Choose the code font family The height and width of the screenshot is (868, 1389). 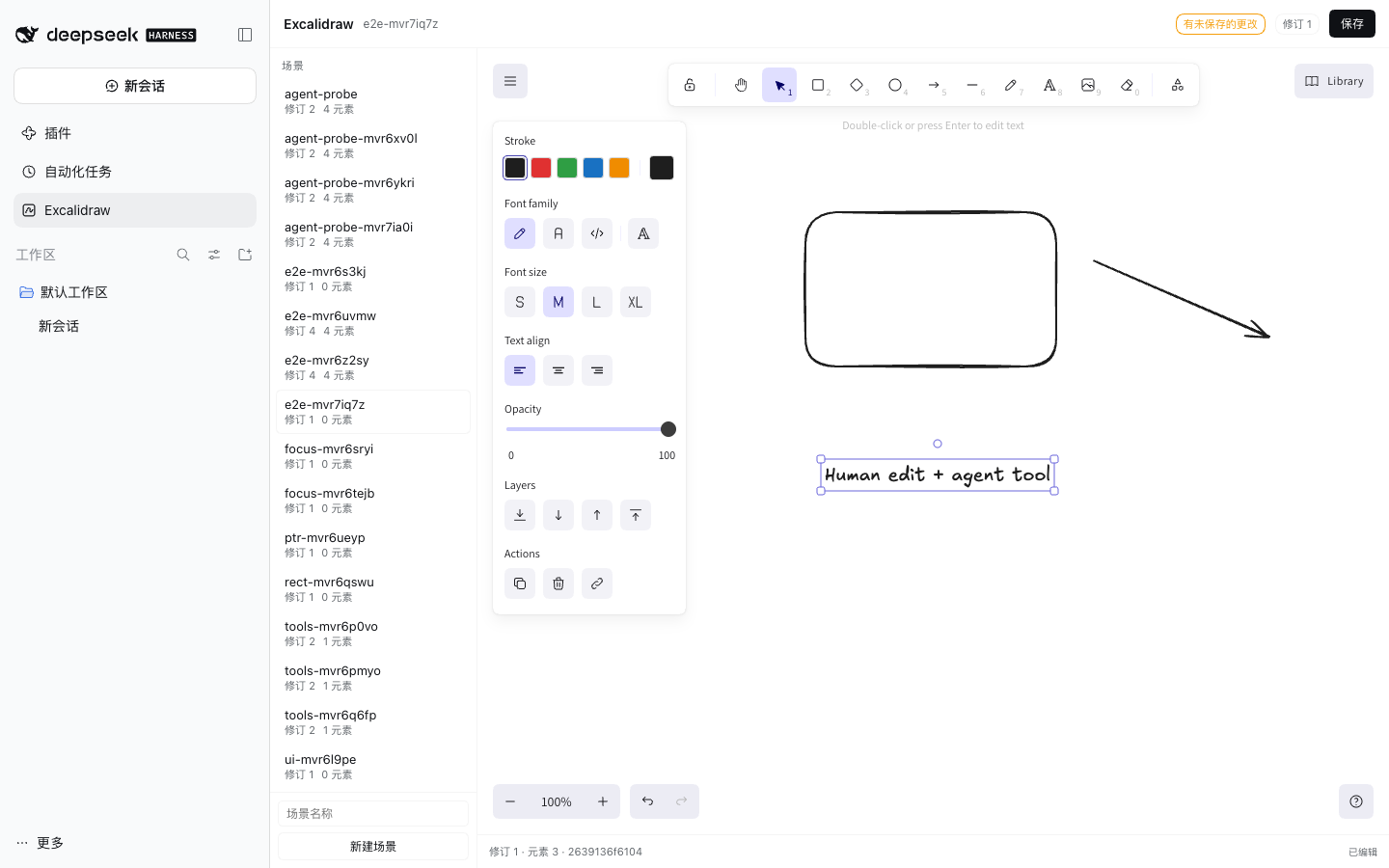click(x=597, y=233)
